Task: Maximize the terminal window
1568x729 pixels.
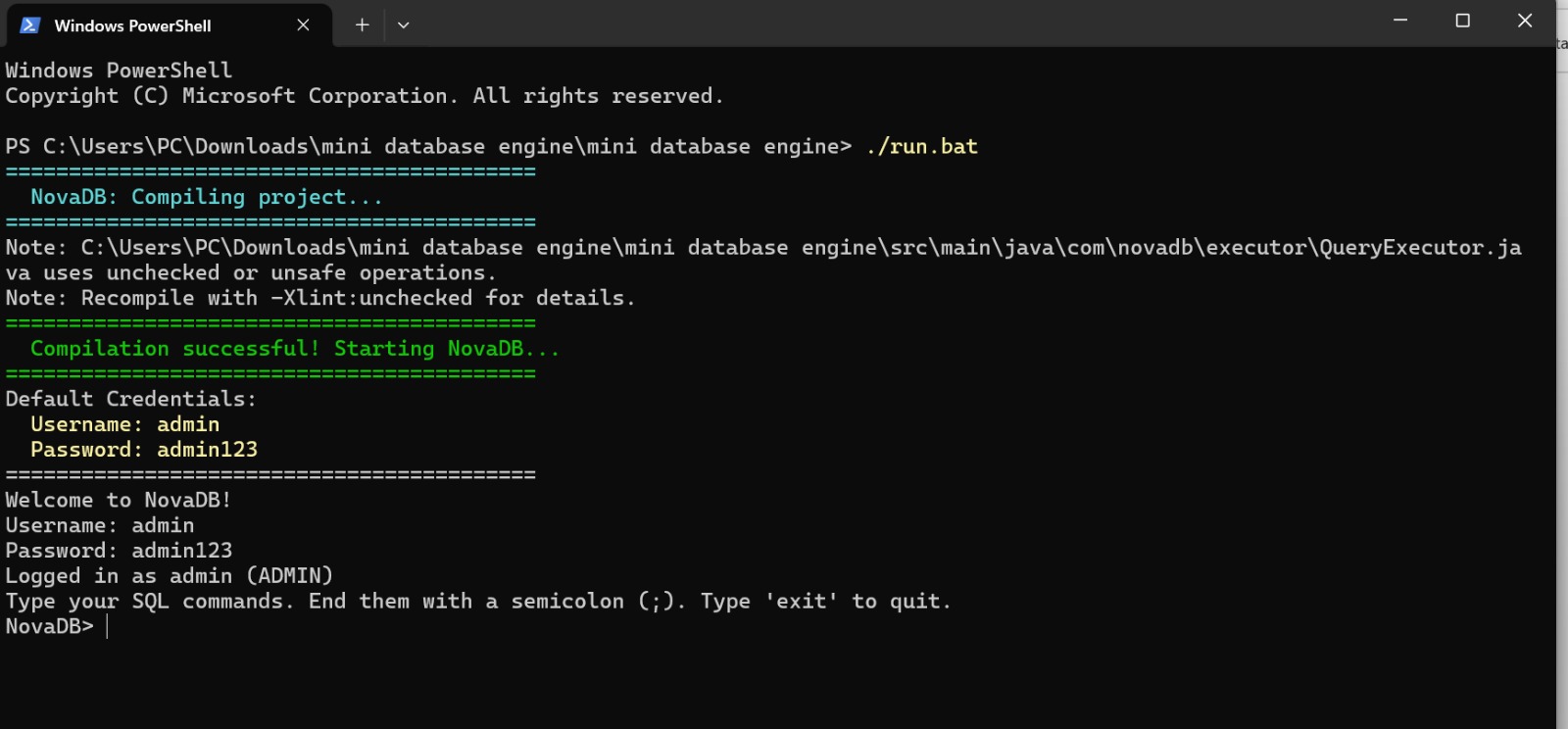Action: click(x=1462, y=21)
